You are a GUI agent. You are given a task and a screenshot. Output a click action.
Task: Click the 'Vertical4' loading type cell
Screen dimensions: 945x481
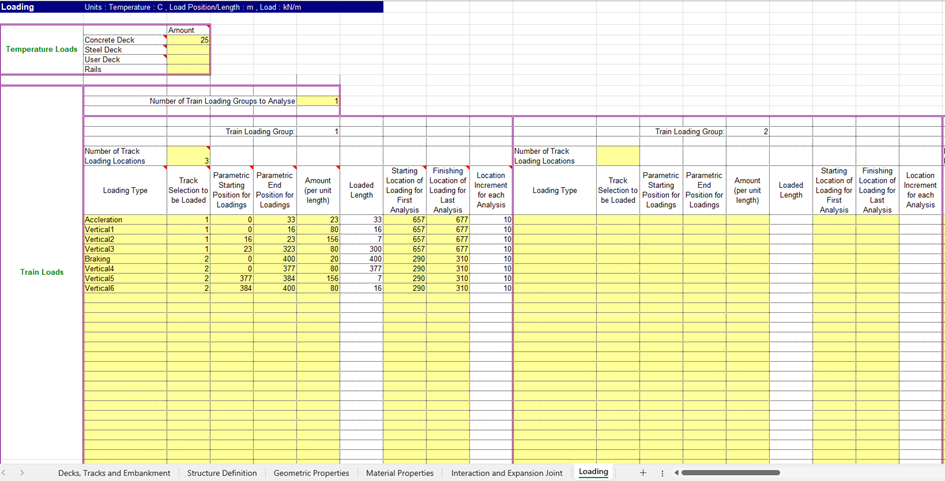click(x=125, y=268)
